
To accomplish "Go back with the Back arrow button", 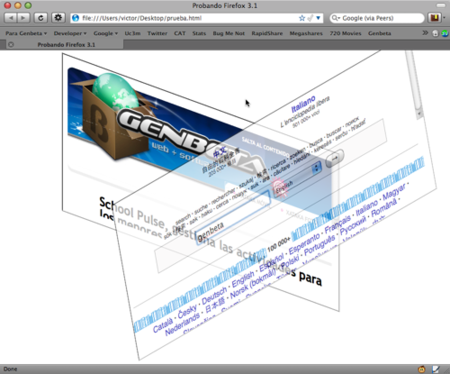I will [11, 18].
